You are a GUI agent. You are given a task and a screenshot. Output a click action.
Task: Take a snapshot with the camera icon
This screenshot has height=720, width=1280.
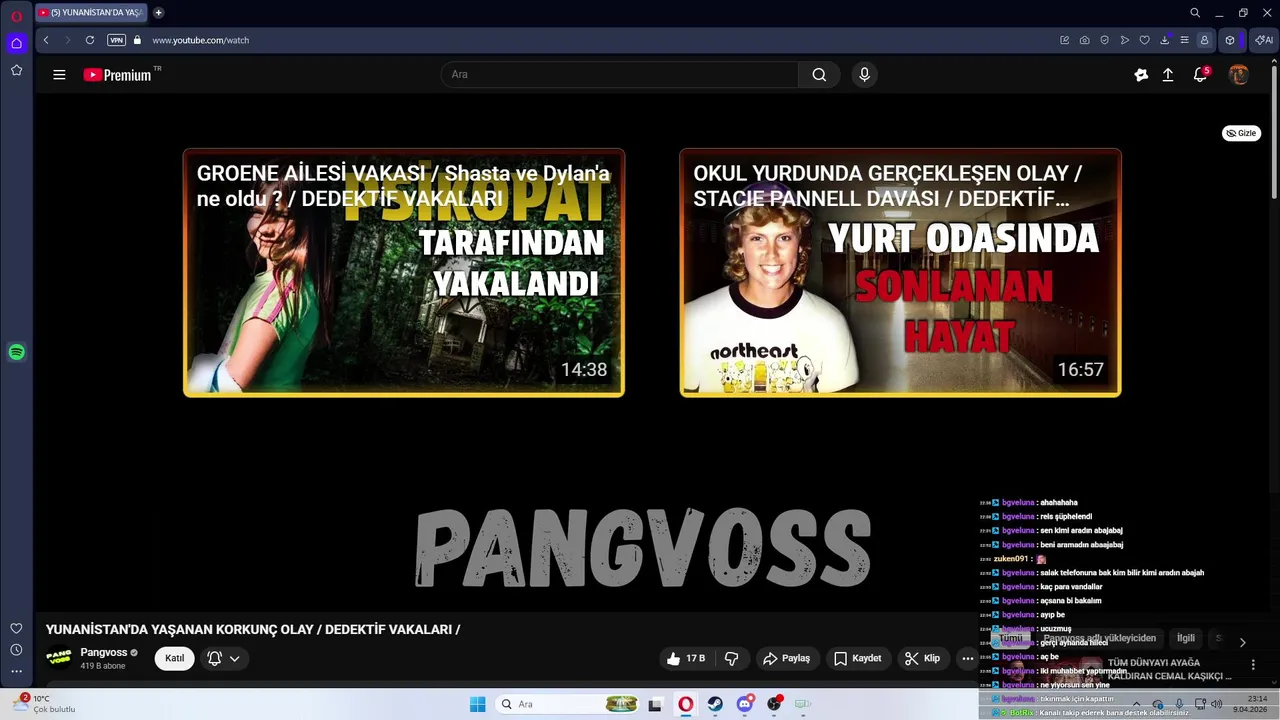[x=1085, y=40]
